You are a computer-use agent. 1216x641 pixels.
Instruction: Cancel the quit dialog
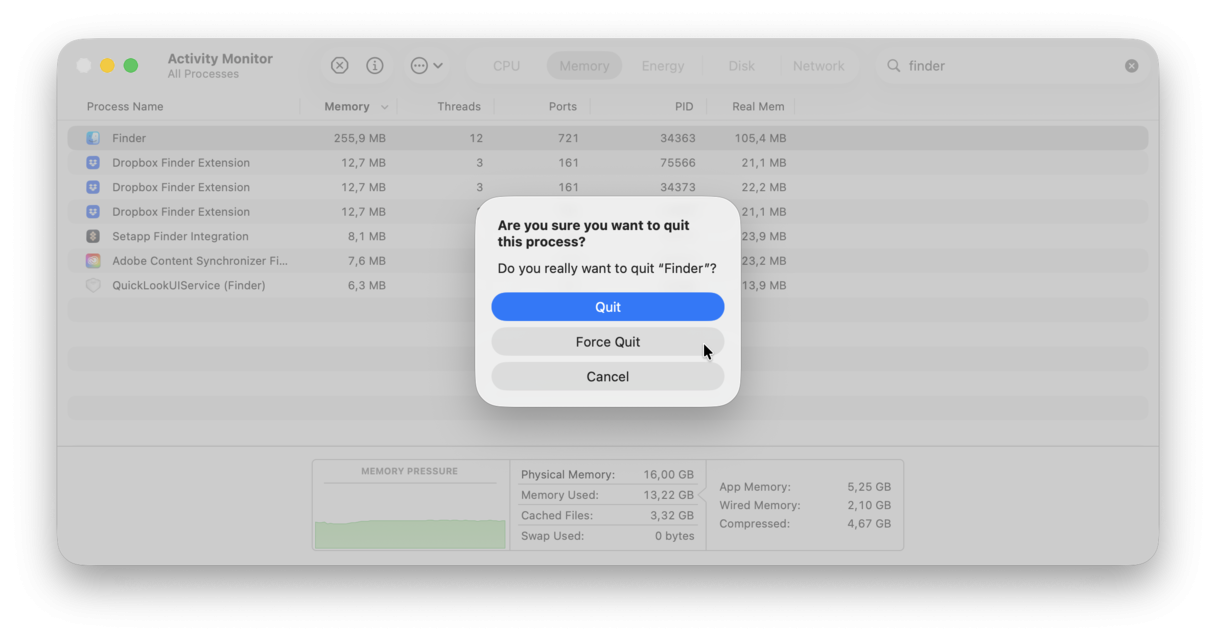(x=607, y=376)
